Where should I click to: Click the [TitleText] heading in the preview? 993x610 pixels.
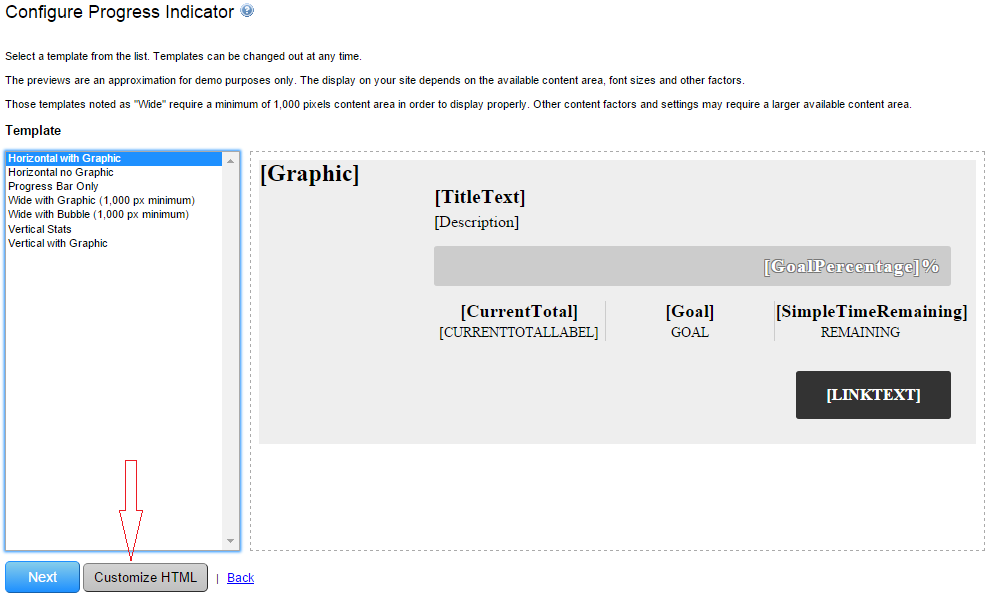point(478,197)
